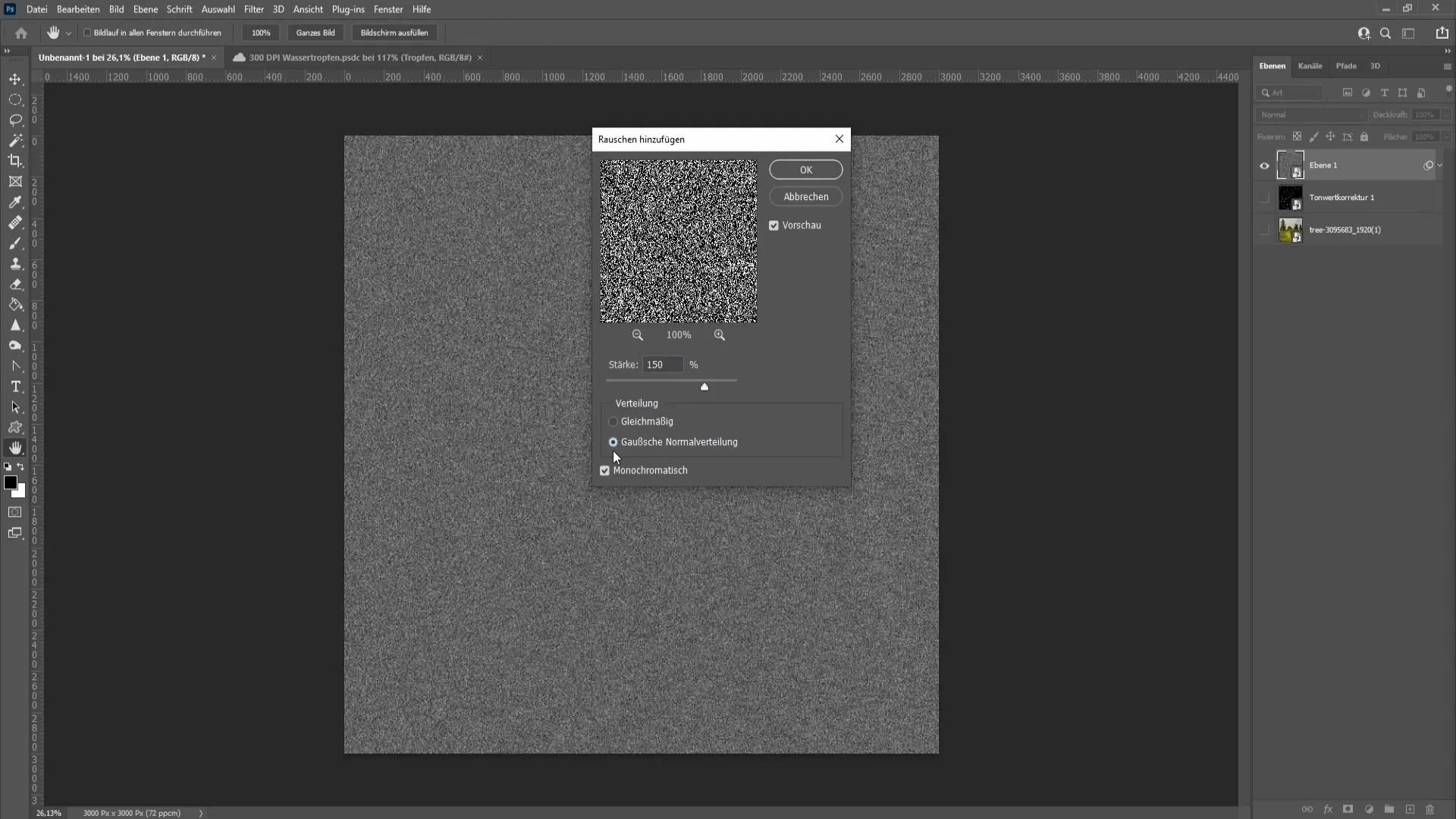Image resolution: width=1456 pixels, height=819 pixels.
Task: Toggle Bildlauf in allen Fenstern durchführen
Action: click(87, 33)
